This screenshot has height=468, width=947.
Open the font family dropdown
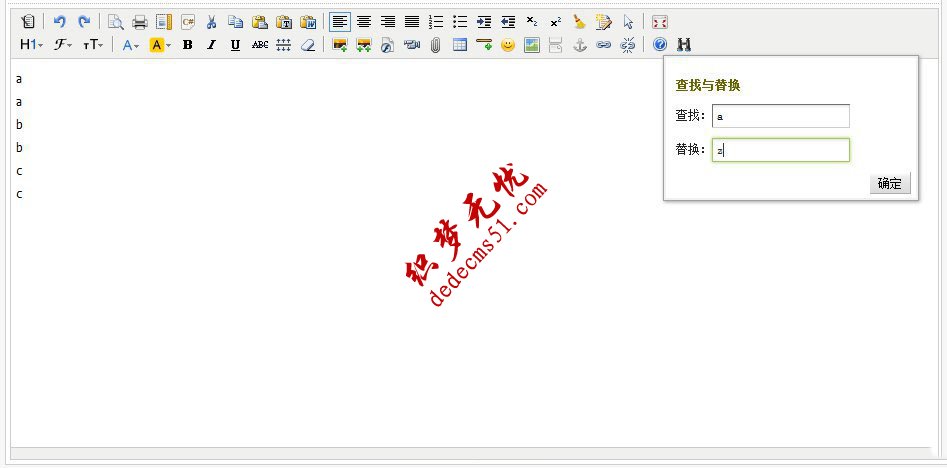(x=63, y=45)
